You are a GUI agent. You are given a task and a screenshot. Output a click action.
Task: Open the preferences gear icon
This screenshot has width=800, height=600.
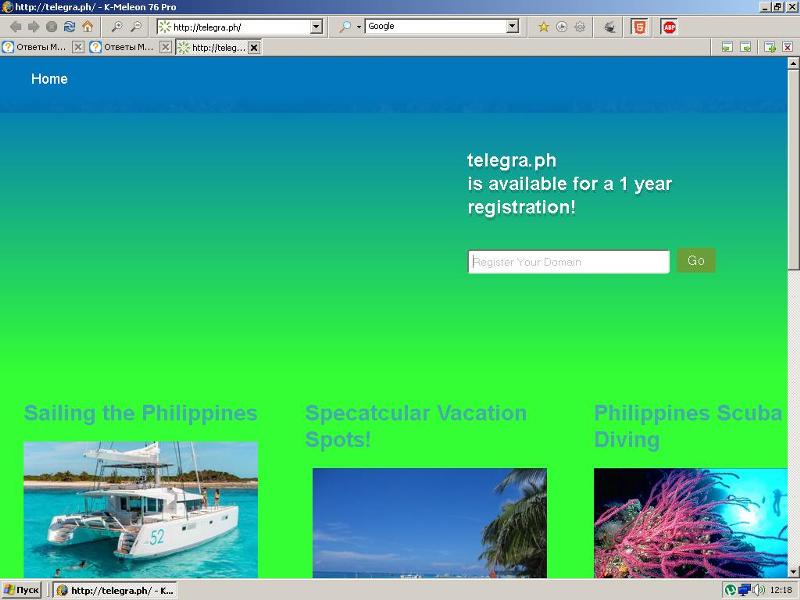pyautogui.click(x=580, y=27)
